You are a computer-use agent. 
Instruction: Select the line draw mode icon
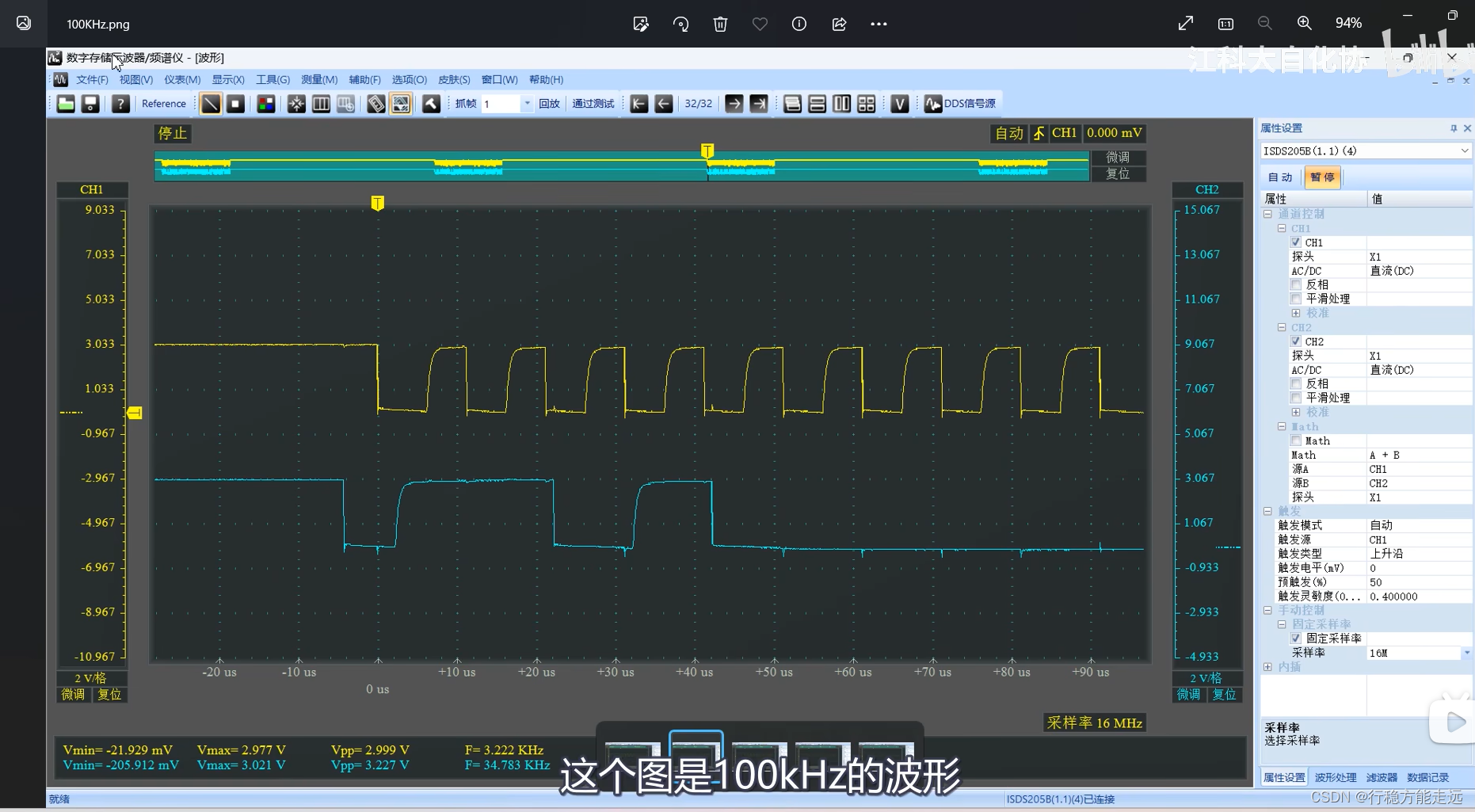coord(211,104)
